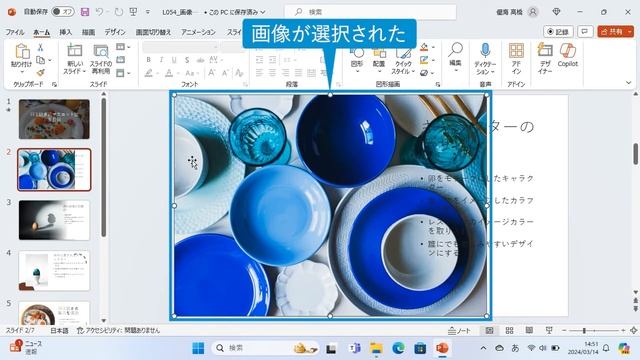Open the Customize Quick Access Toolbar dropdown
Screen dimensions: 640x360
point(148,12)
